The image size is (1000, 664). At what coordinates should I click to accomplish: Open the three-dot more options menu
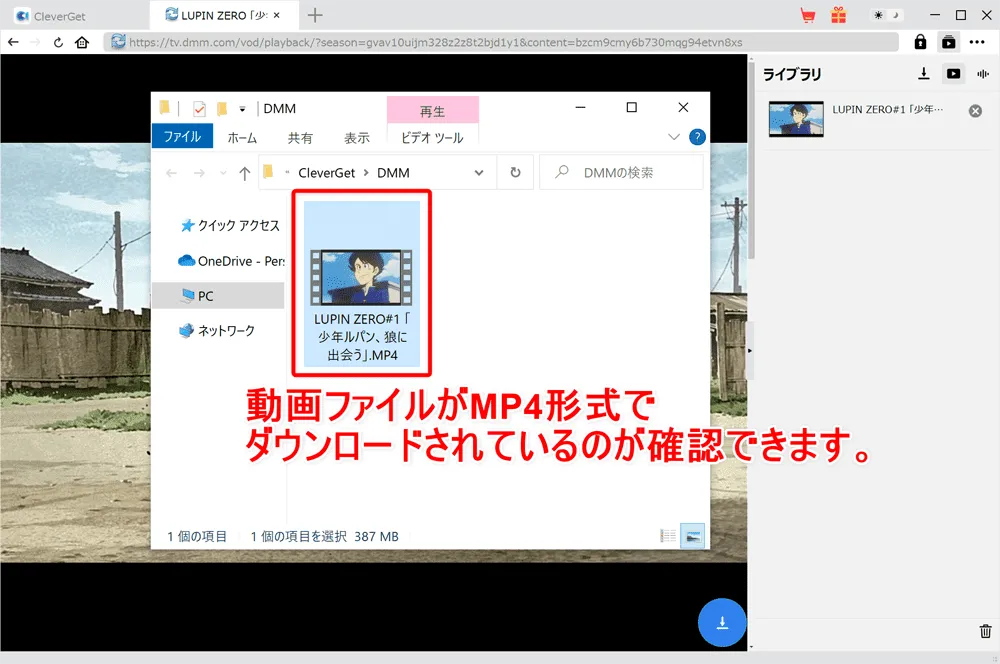(977, 42)
